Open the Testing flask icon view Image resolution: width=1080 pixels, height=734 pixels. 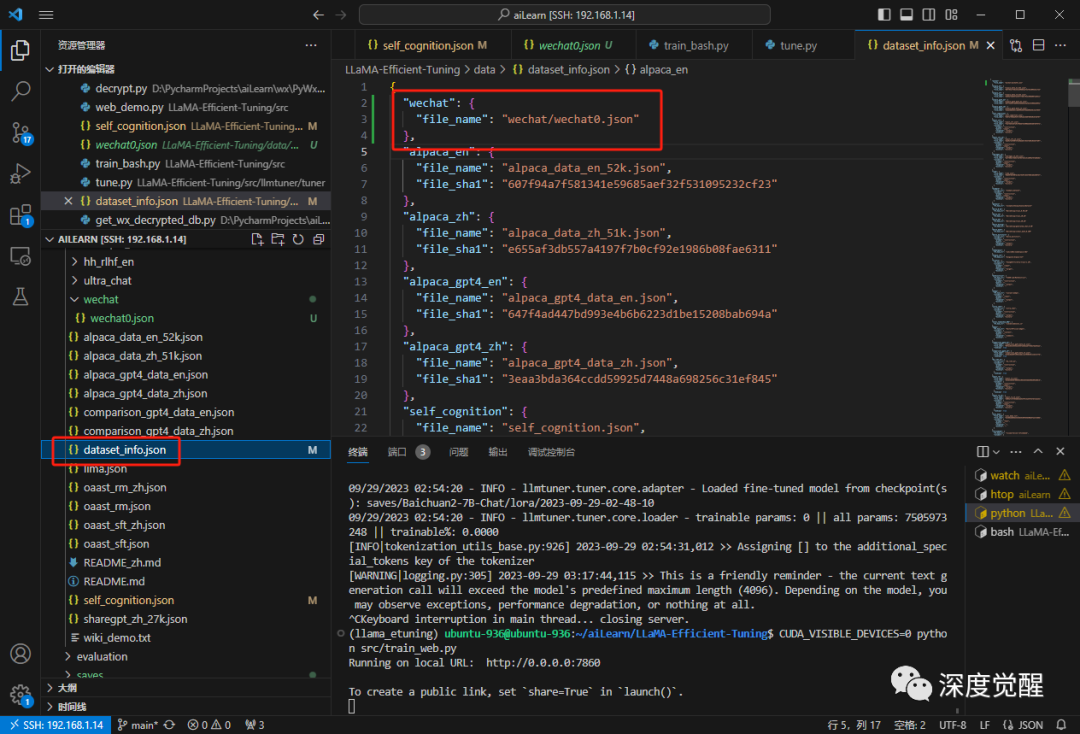pos(21,297)
